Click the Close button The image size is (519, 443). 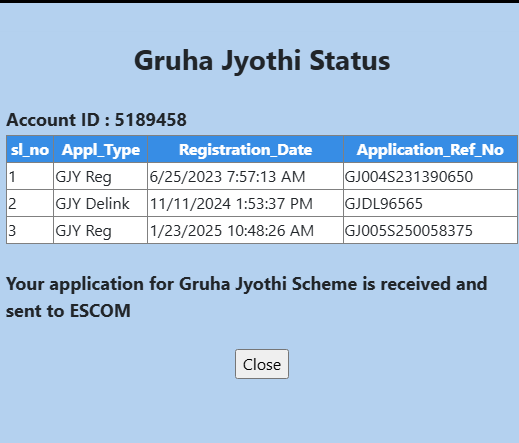[262, 364]
